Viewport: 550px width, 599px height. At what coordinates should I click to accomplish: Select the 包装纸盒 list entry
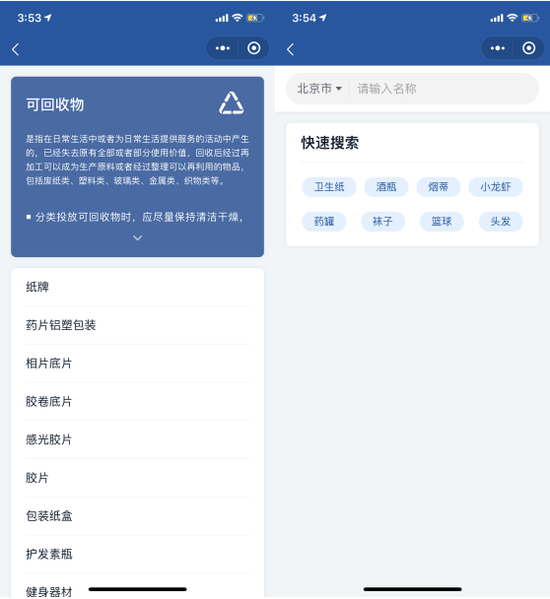[138, 516]
